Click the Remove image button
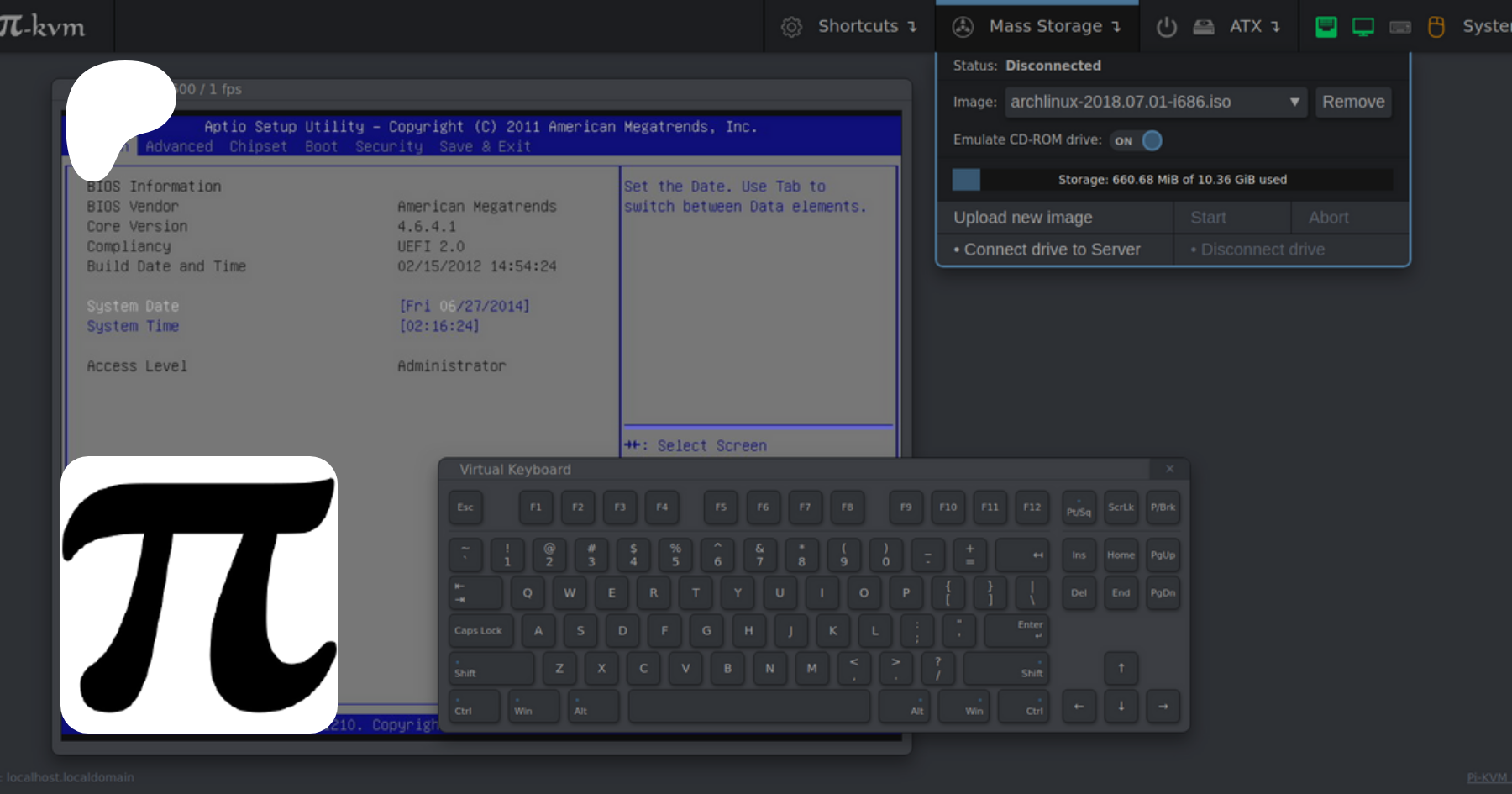The width and height of the screenshot is (1512, 794). pyautogui.click(x=1352, y=102)
